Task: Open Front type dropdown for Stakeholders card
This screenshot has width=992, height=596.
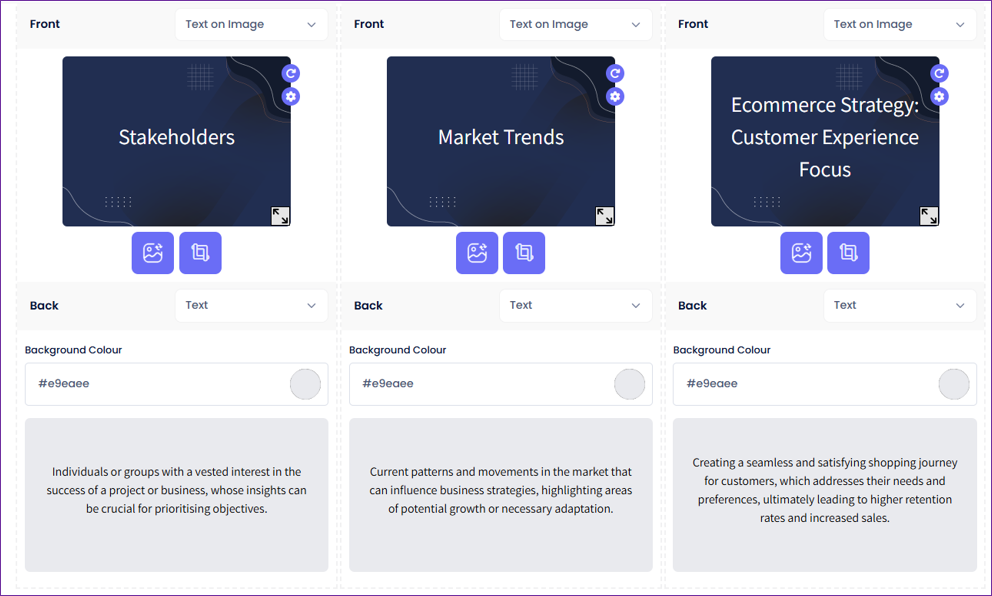Action: (x=251, y=25)
